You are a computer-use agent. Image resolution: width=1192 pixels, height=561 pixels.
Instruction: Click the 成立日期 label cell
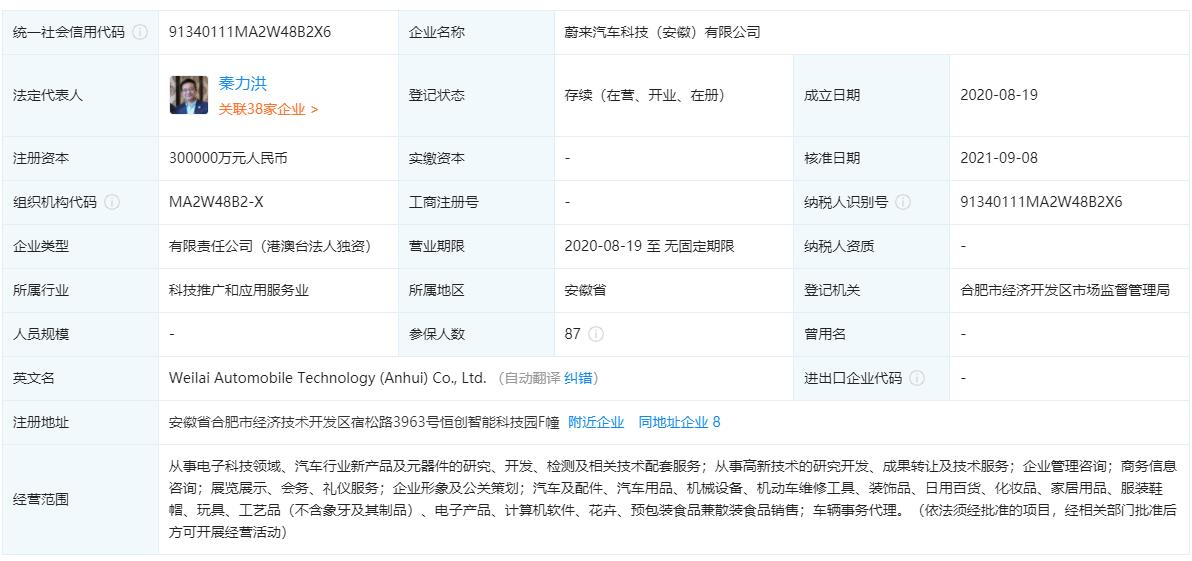click(871, 96)
